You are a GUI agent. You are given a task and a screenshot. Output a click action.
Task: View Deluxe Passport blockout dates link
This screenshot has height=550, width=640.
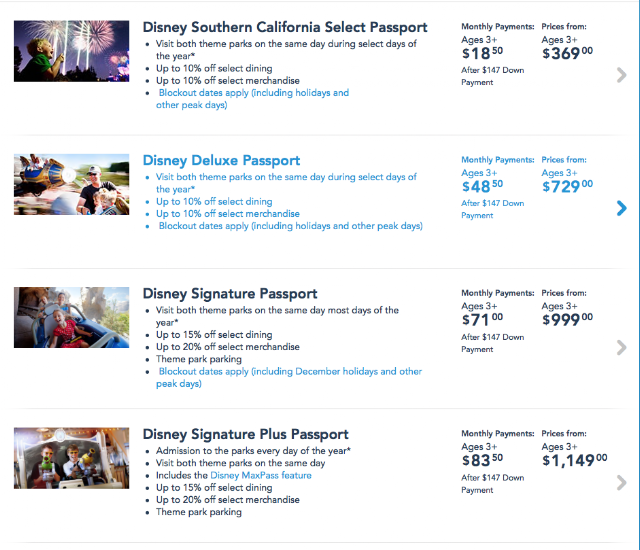coord(291,226)
